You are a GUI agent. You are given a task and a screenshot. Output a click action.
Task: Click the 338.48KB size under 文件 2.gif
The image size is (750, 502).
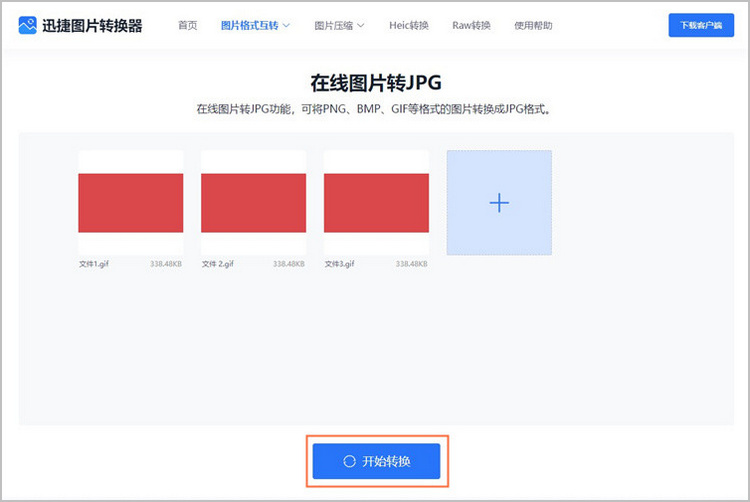coord(289,264)
